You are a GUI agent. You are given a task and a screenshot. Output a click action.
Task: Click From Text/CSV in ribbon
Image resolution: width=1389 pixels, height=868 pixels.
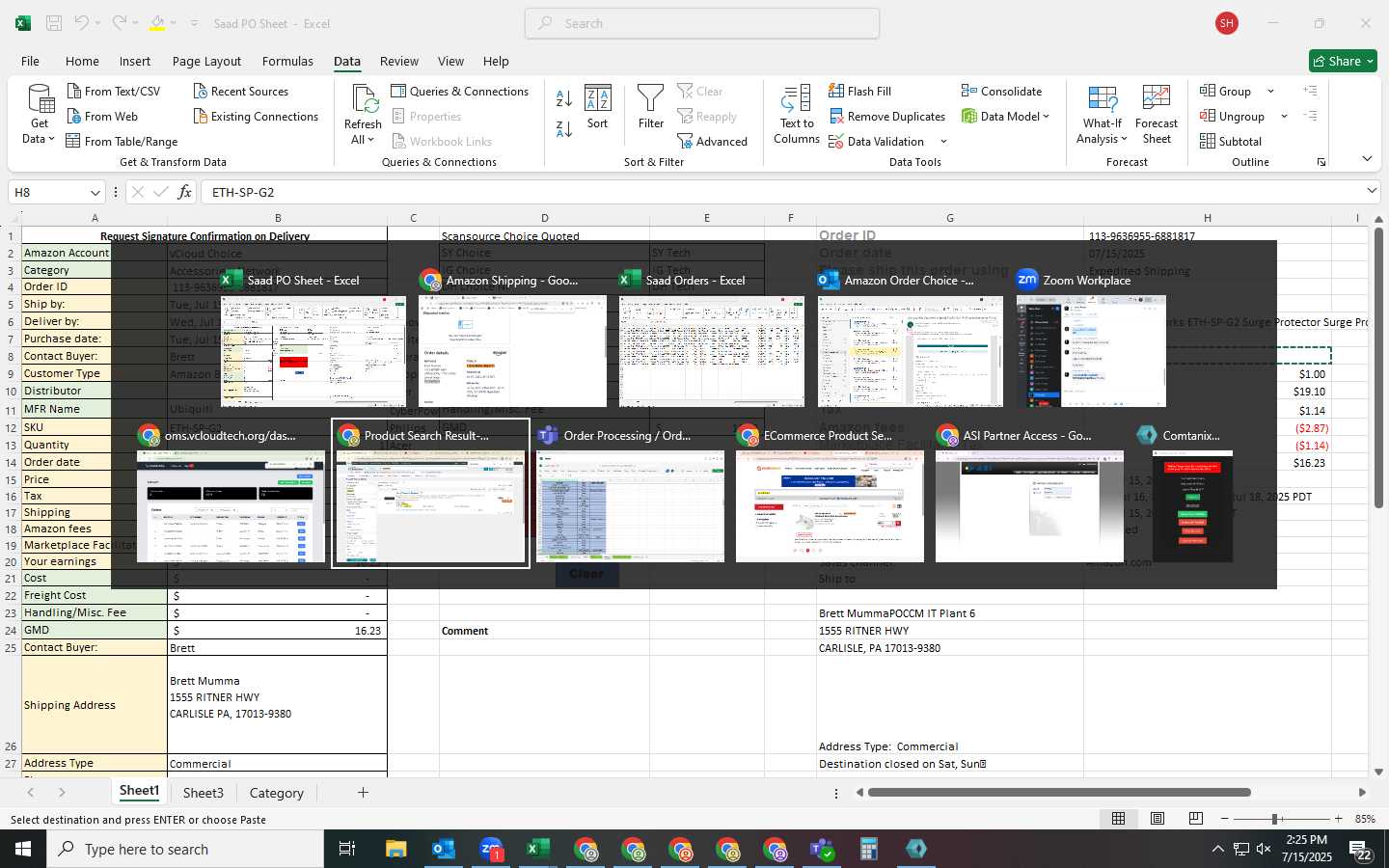[x=113, y=91]
